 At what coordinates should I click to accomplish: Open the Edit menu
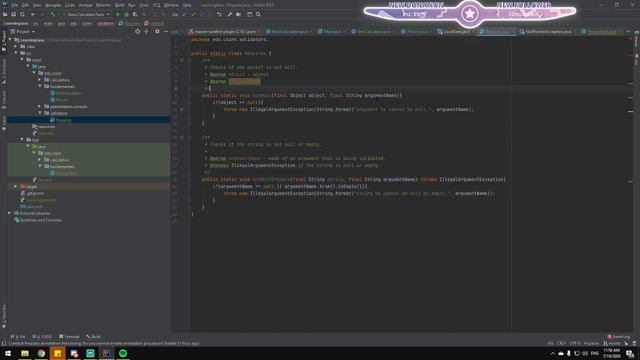(x=25, y=5)
